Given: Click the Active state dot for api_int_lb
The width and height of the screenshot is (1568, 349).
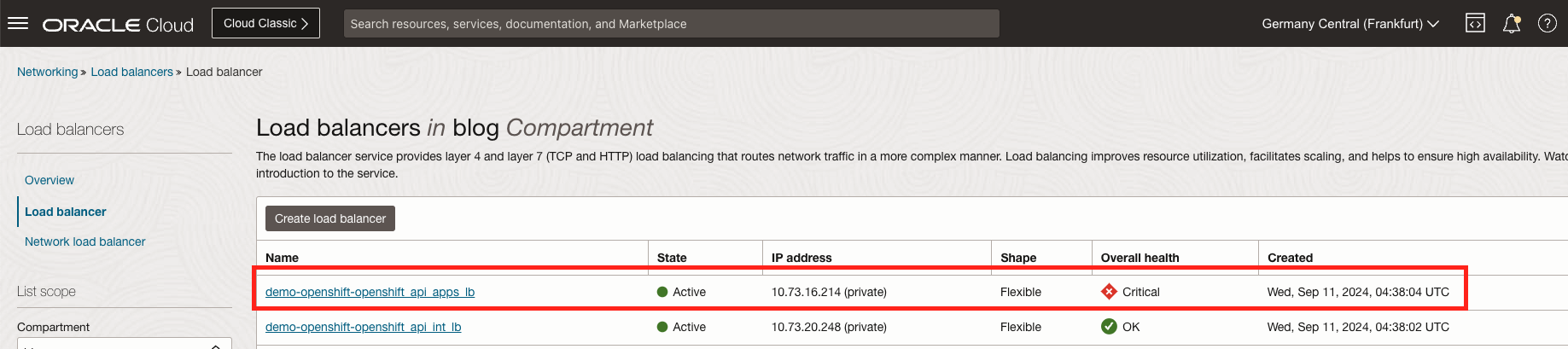Looking at the screenshot, I should pos(662,327).
